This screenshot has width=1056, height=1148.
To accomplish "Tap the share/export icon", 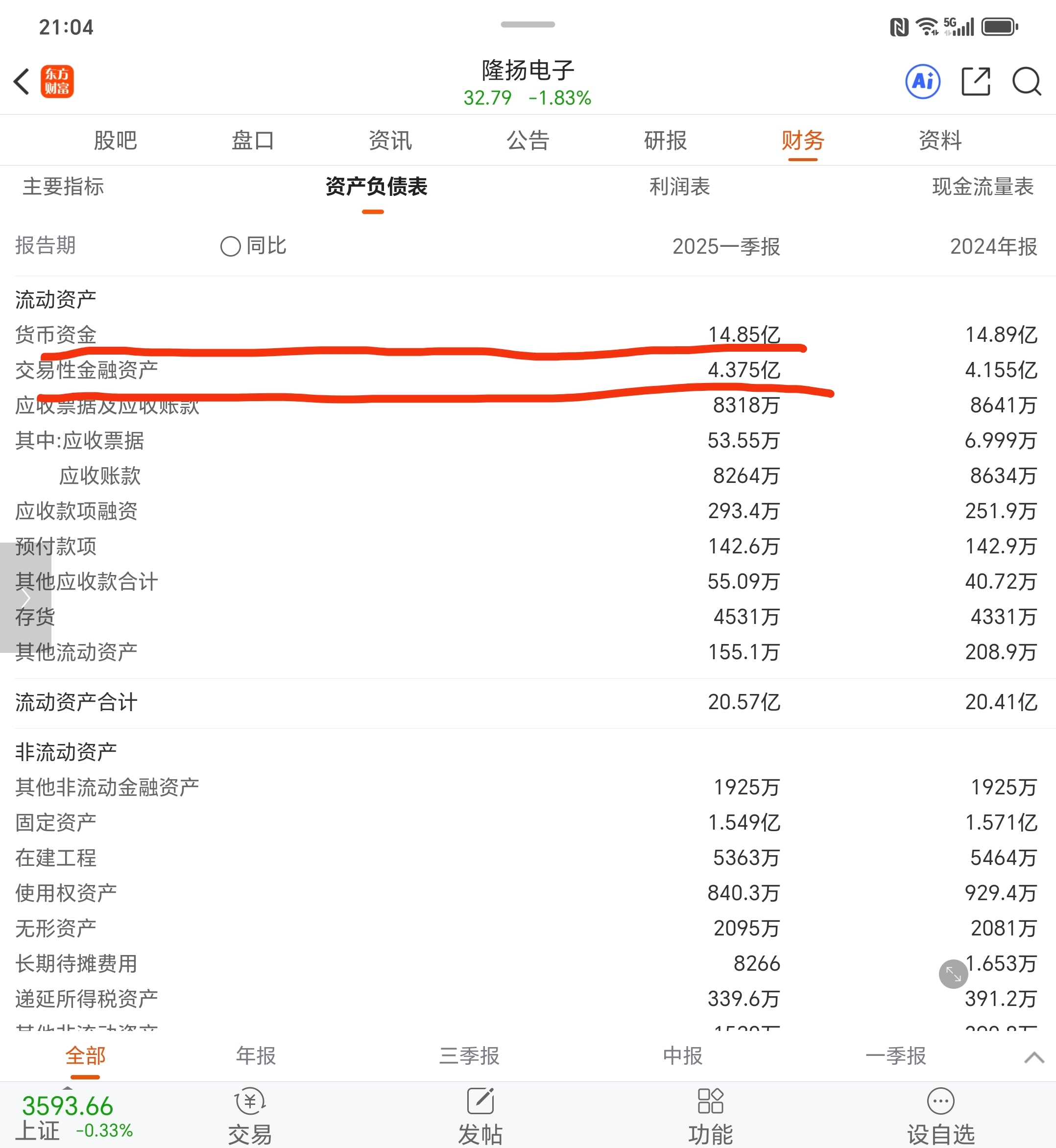I will click(976, 81).
